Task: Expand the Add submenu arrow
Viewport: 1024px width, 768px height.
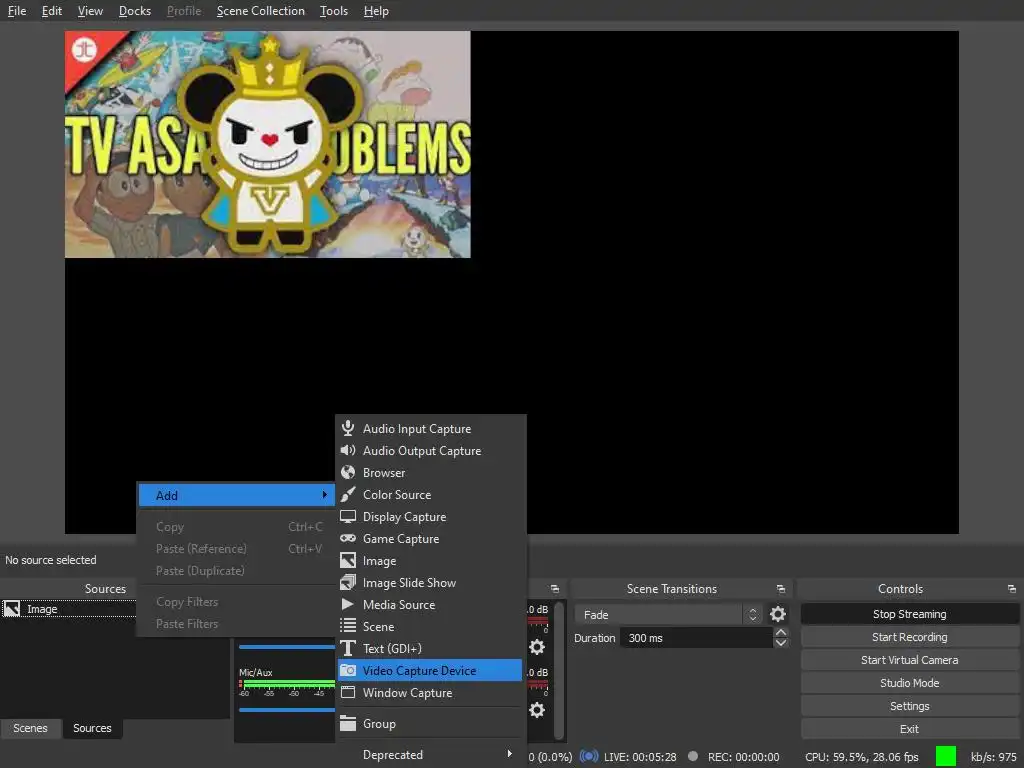Action: [x=325, y=495]
